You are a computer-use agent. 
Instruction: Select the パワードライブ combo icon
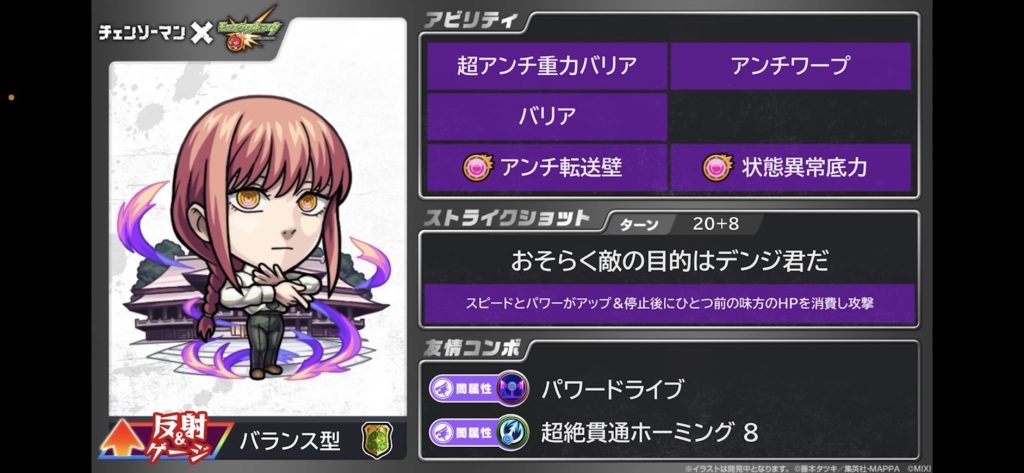511,389
